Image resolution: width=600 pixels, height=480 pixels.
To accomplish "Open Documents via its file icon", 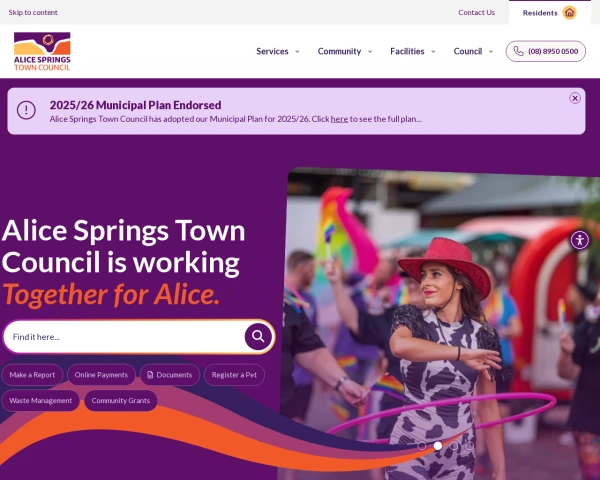I will 150,375.
